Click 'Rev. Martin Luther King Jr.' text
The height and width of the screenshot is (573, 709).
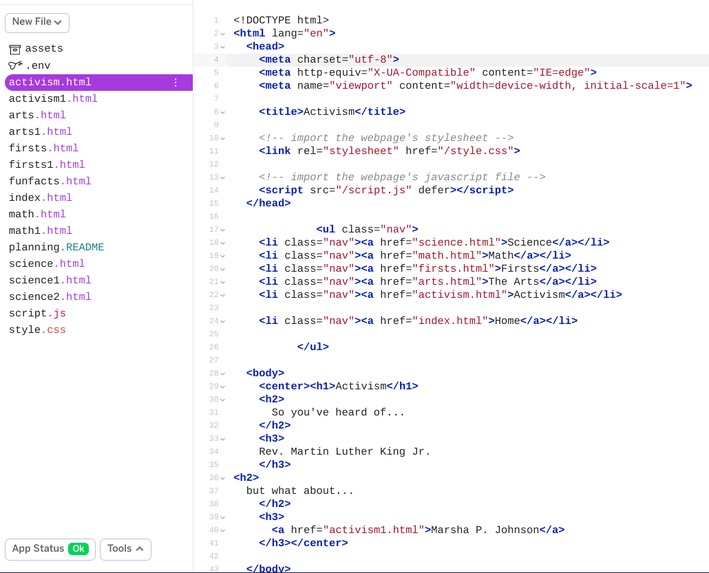(x=344, y=451)
